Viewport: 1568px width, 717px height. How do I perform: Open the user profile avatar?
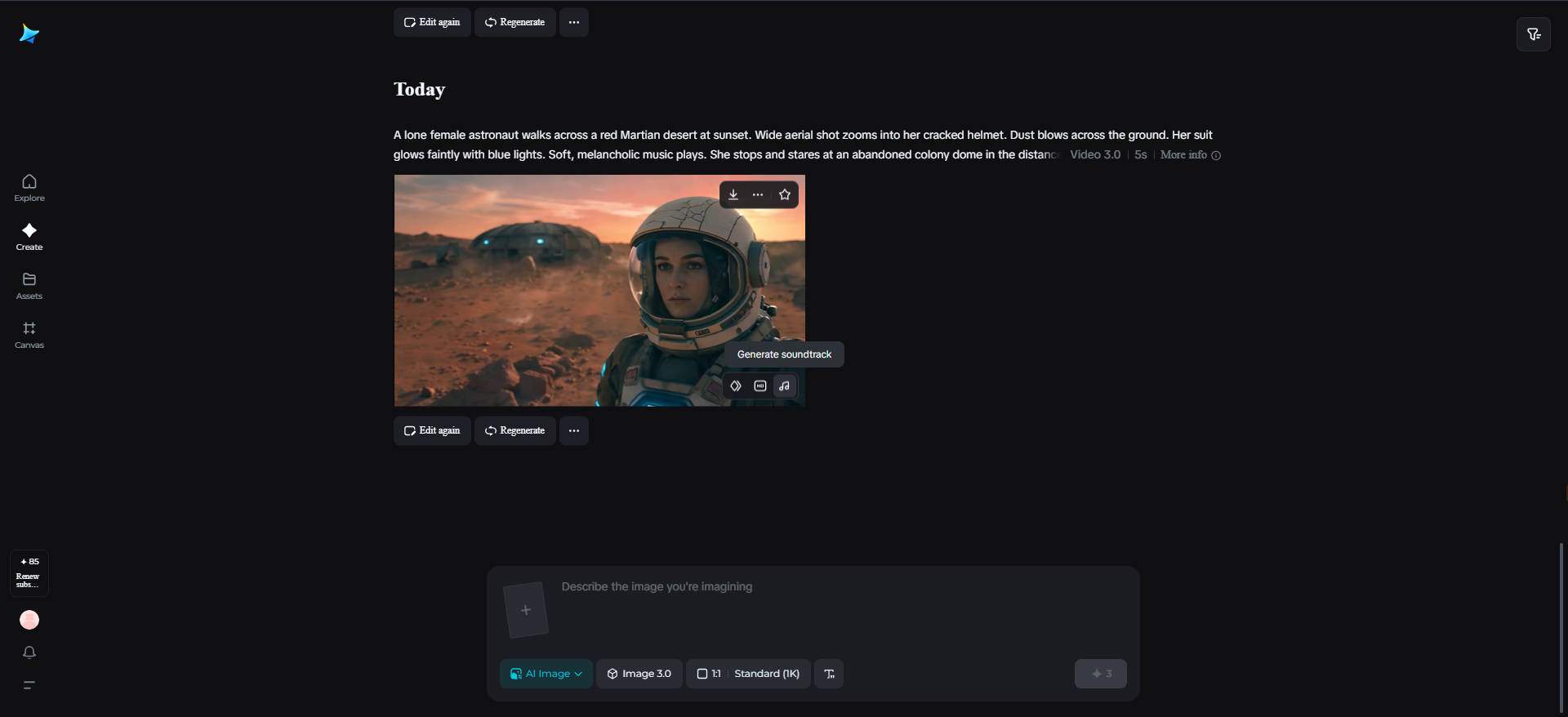(x=29, y=620)
